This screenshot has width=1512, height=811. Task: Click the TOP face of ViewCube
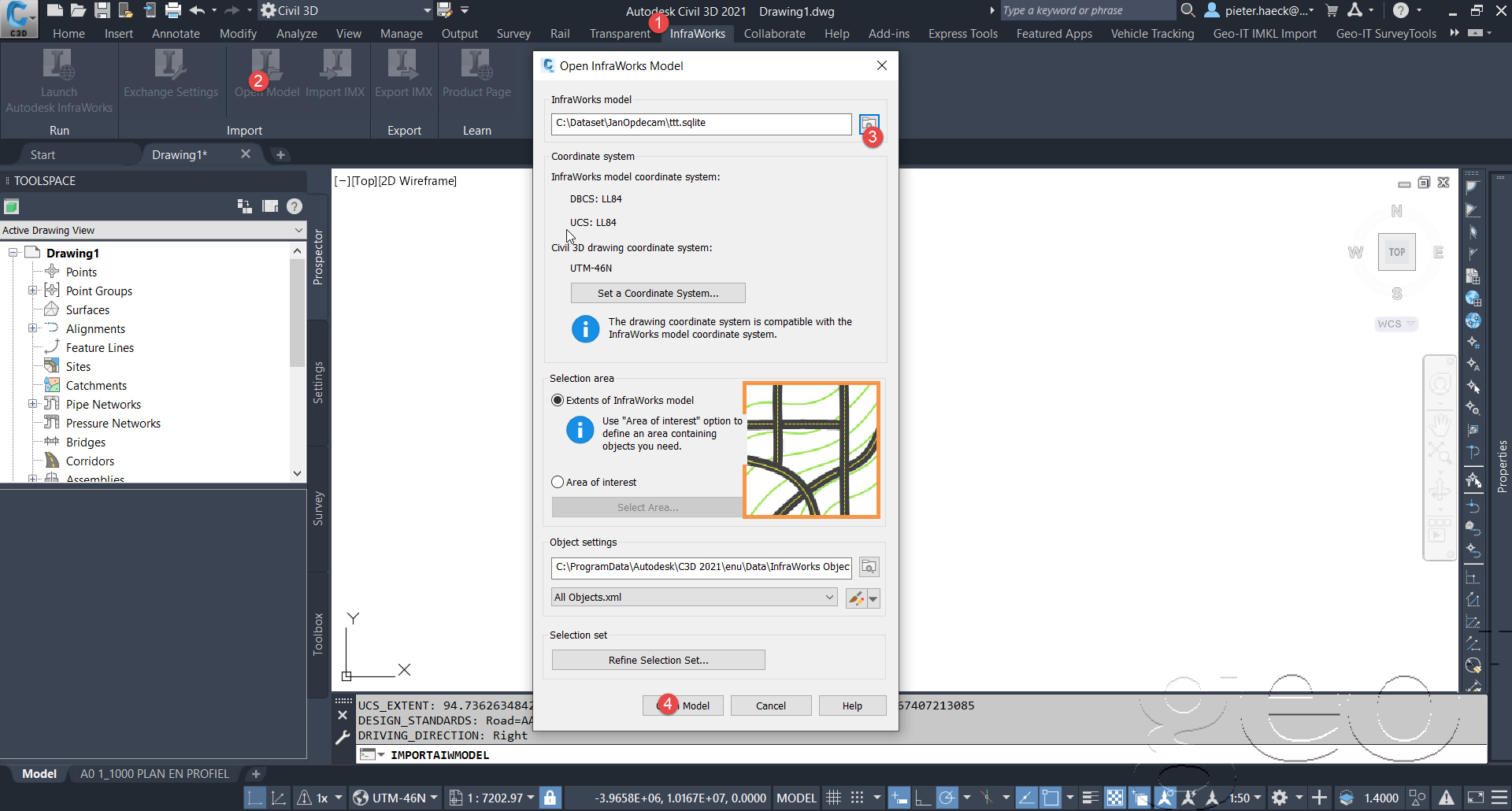coord(1396,252)
